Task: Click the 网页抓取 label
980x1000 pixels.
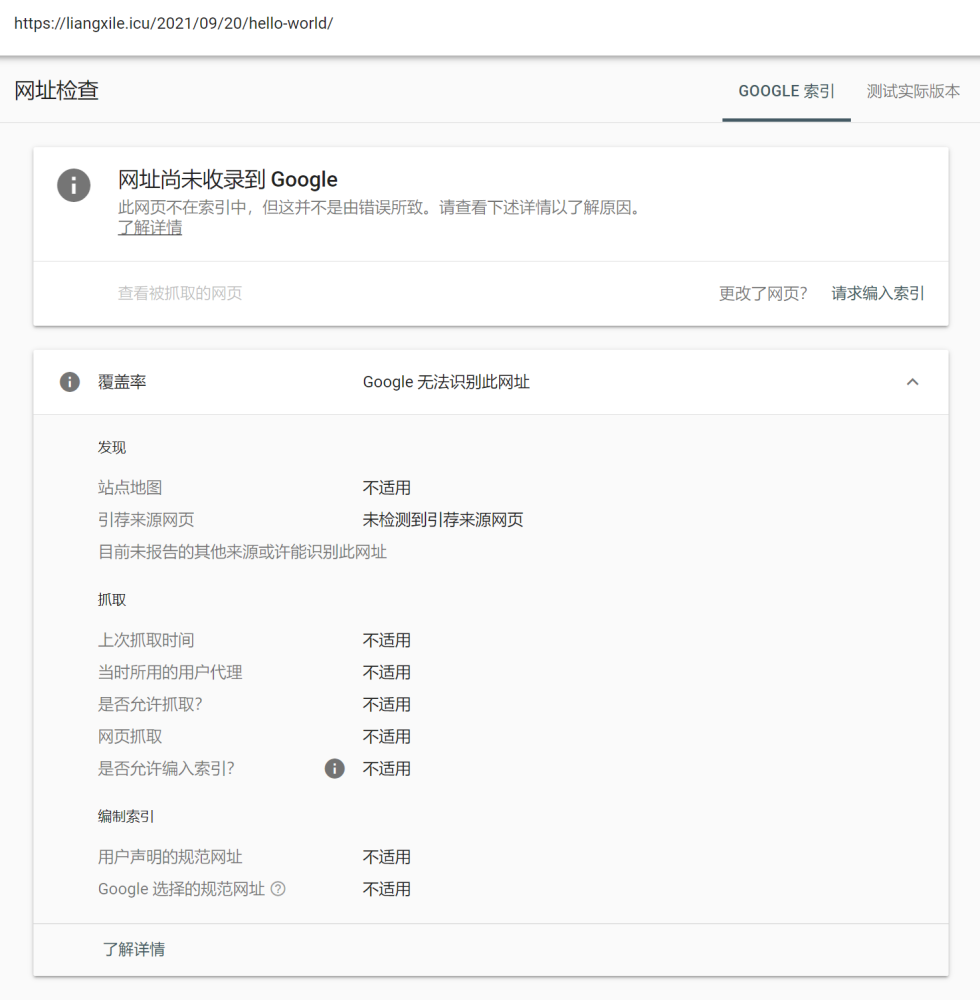Action: pos(130,737)
